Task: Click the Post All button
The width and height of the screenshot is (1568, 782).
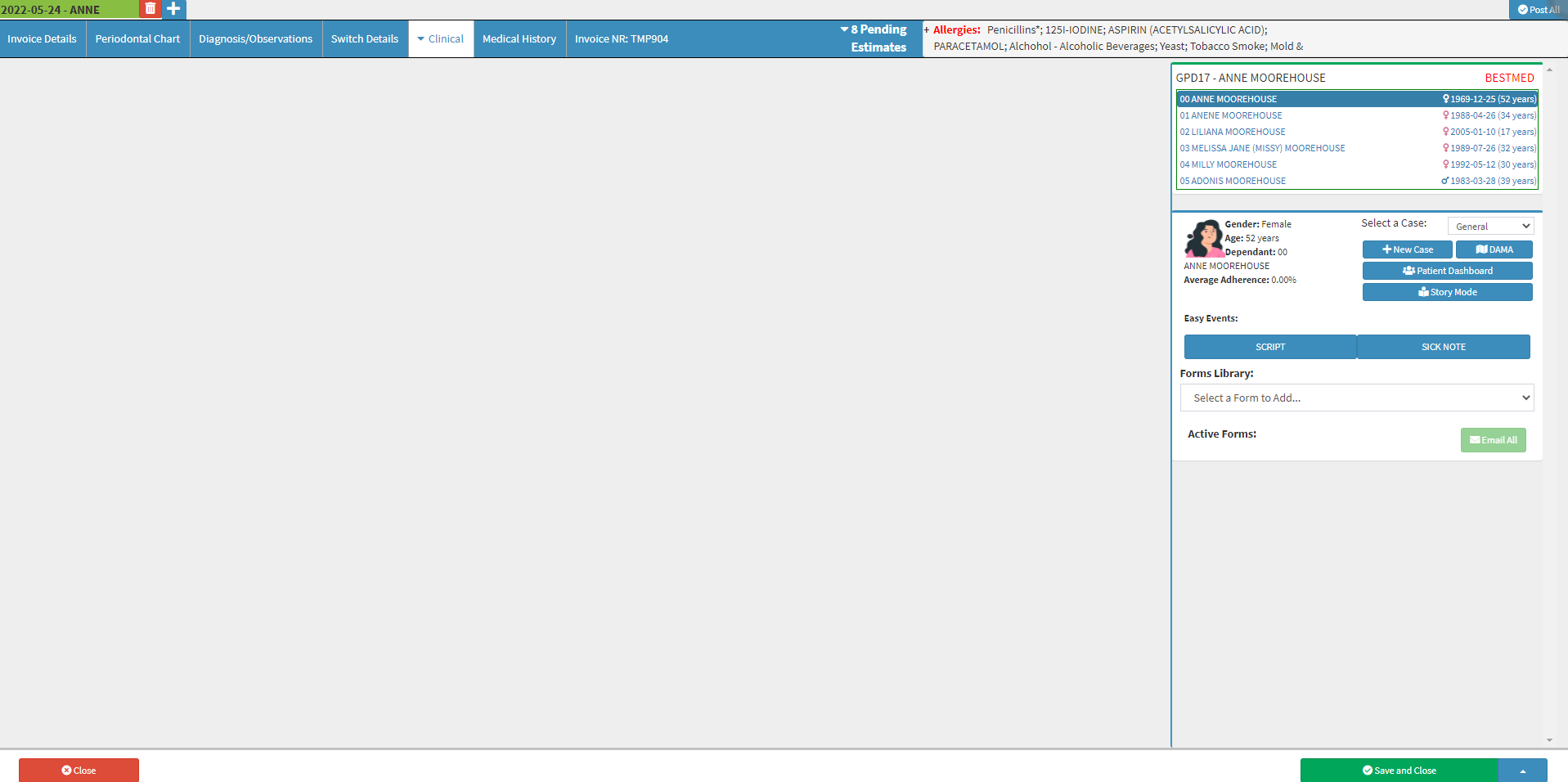Action: [1539, 10]
